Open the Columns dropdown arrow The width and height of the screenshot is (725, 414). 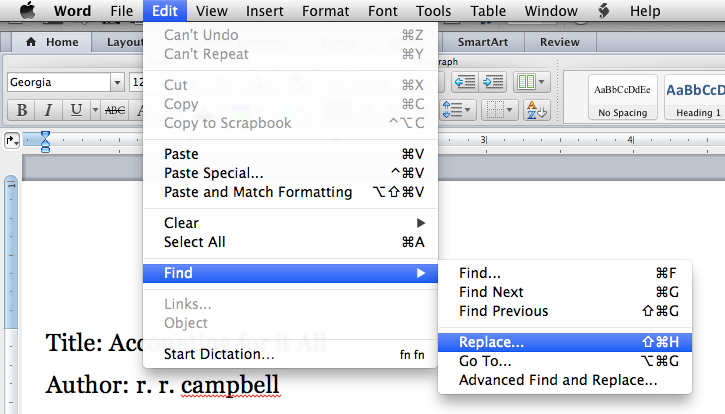click(542, 82)
